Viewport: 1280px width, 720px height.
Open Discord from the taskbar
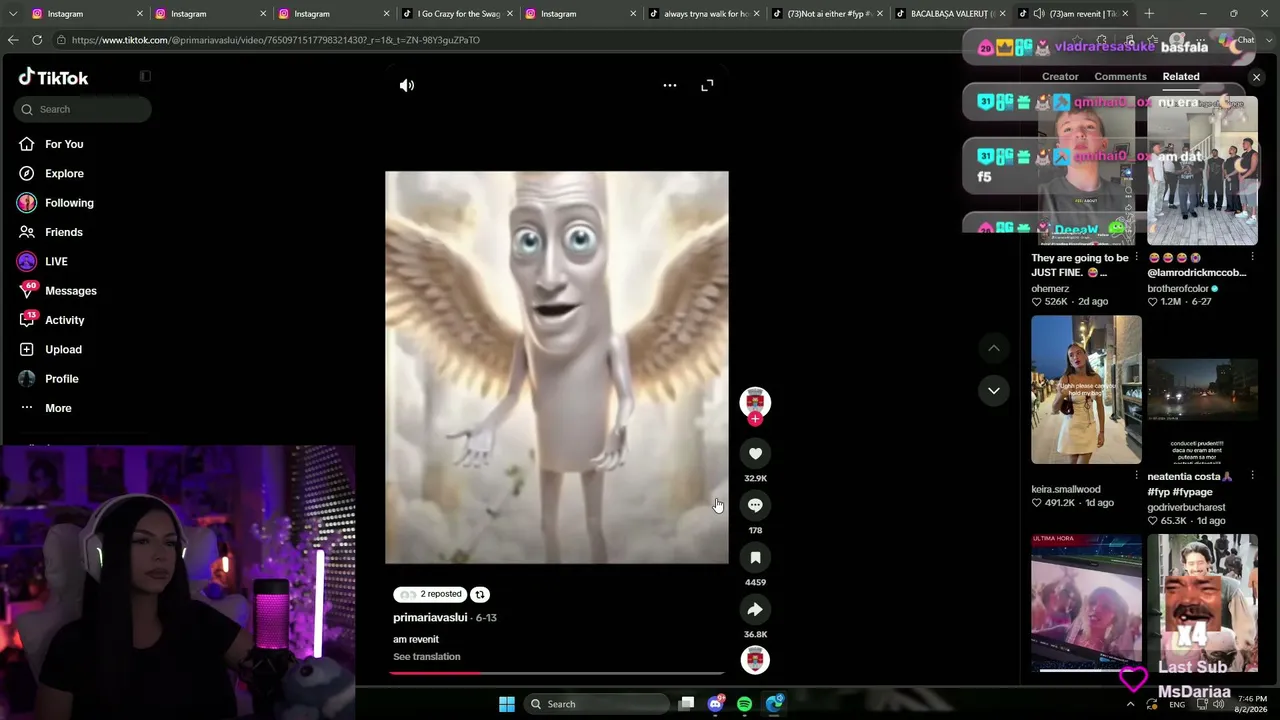click(x=715, y=704)
